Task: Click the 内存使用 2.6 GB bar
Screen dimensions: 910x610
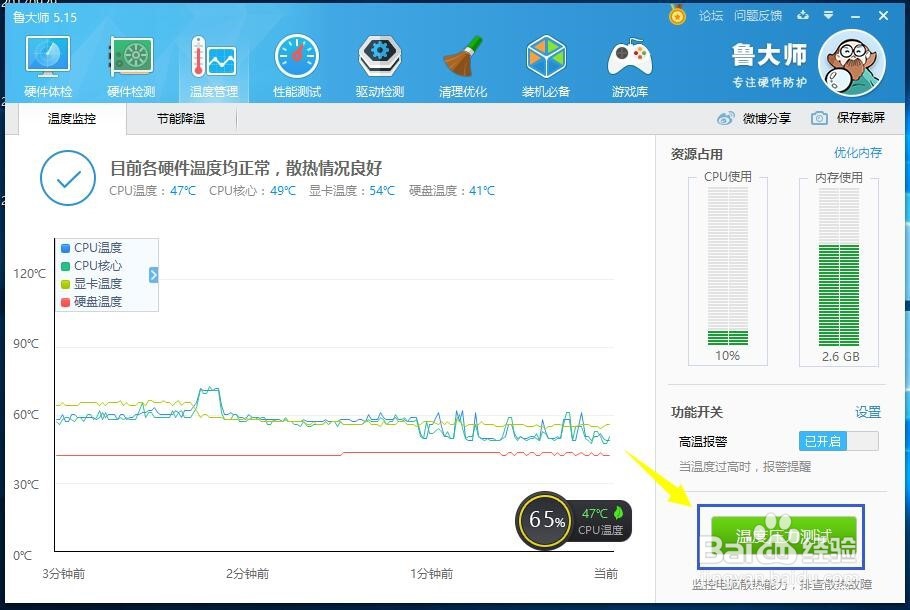Action: 839,266
